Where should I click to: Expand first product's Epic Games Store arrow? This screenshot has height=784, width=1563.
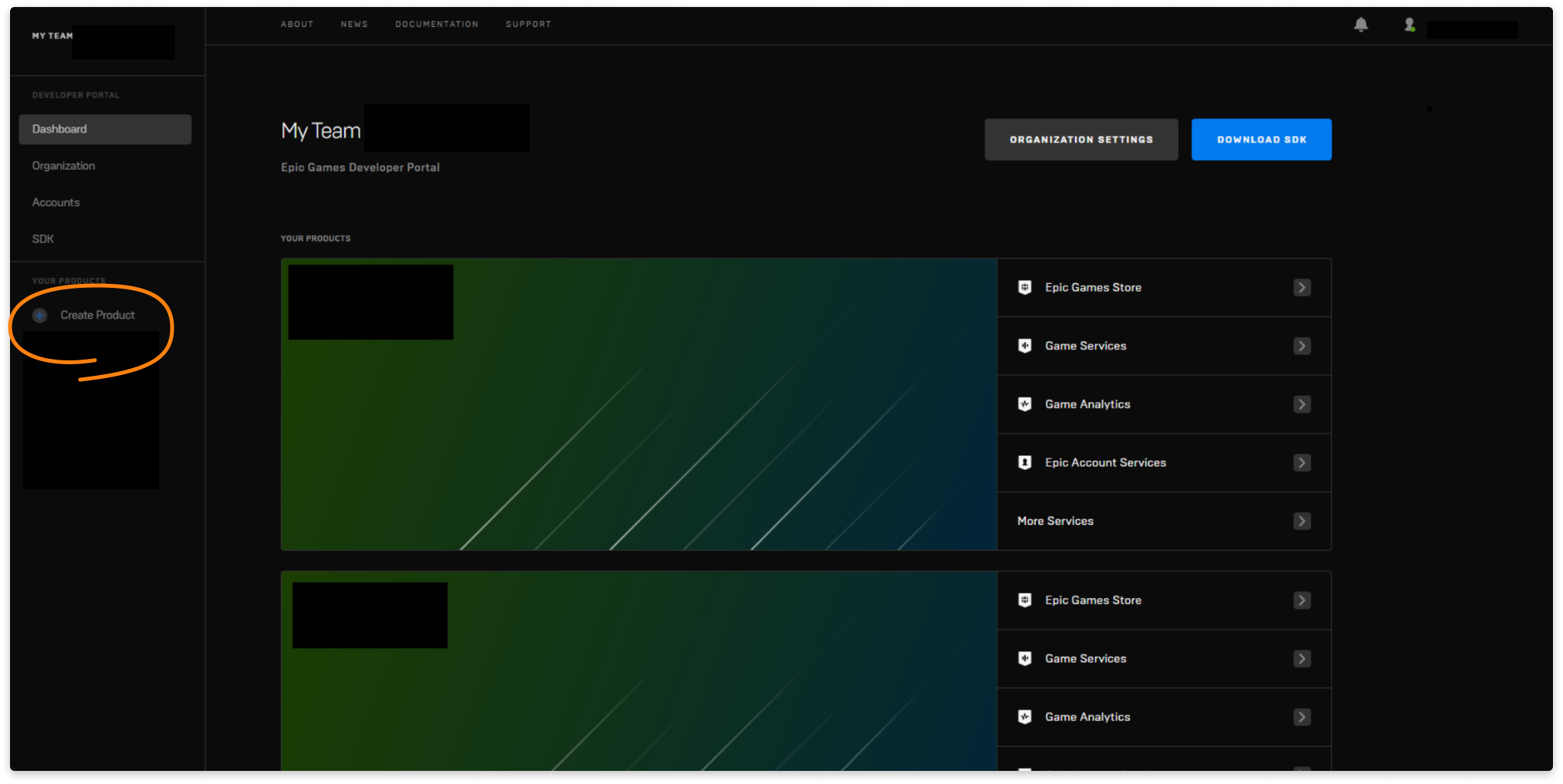pos(1301,288)
